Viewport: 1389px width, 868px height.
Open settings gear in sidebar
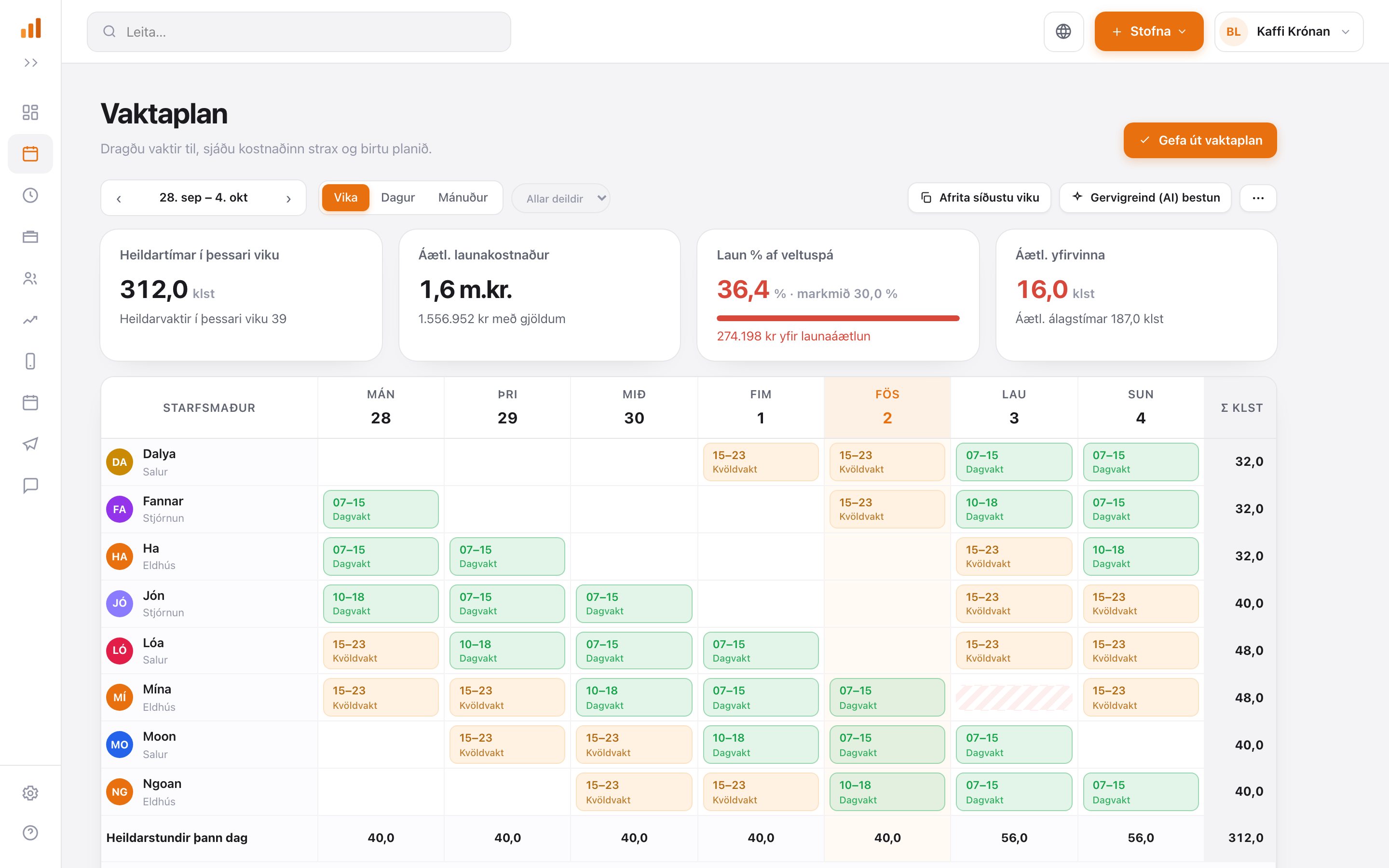coord(30,793)
